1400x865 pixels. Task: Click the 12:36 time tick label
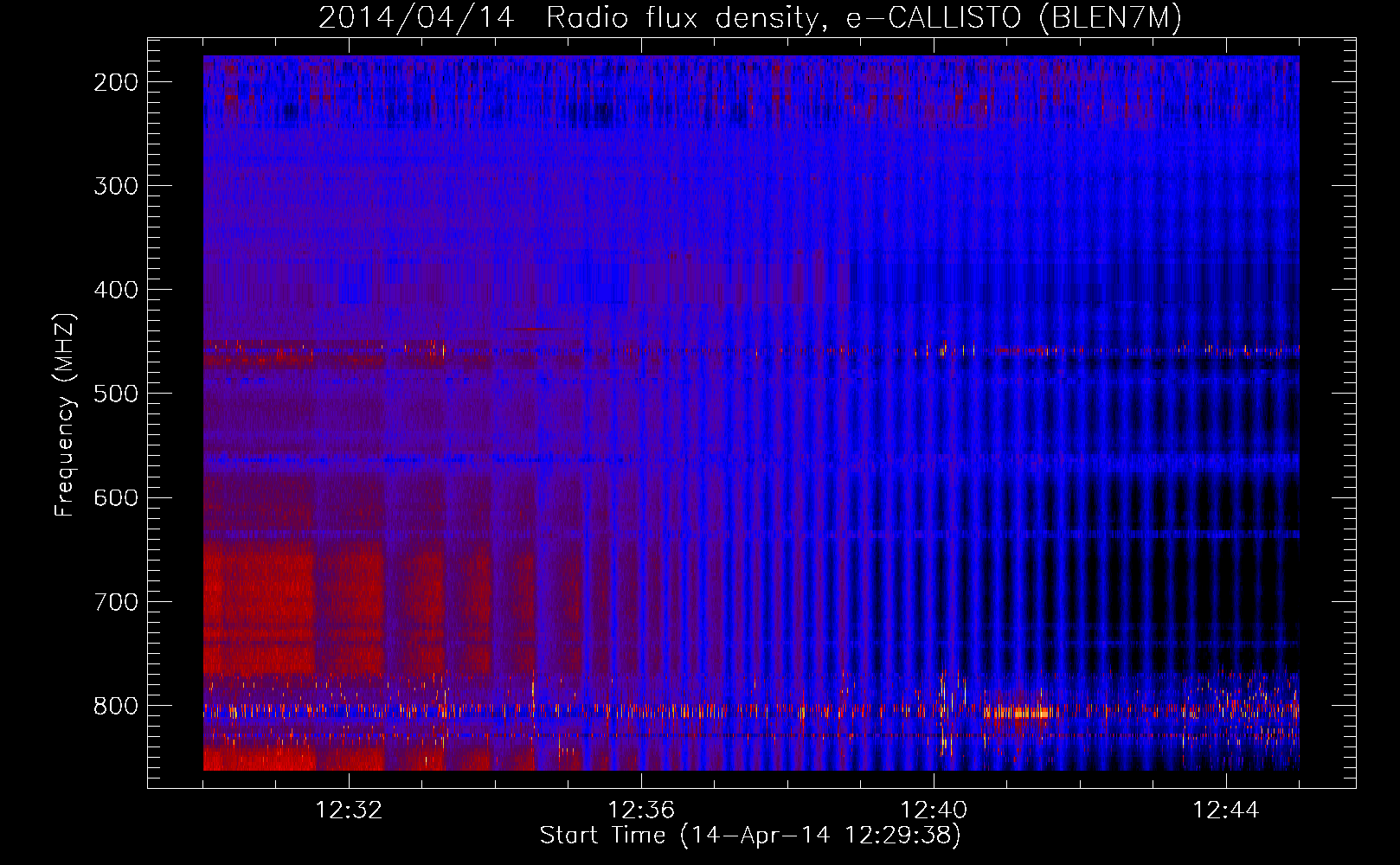tap(641, 810)
